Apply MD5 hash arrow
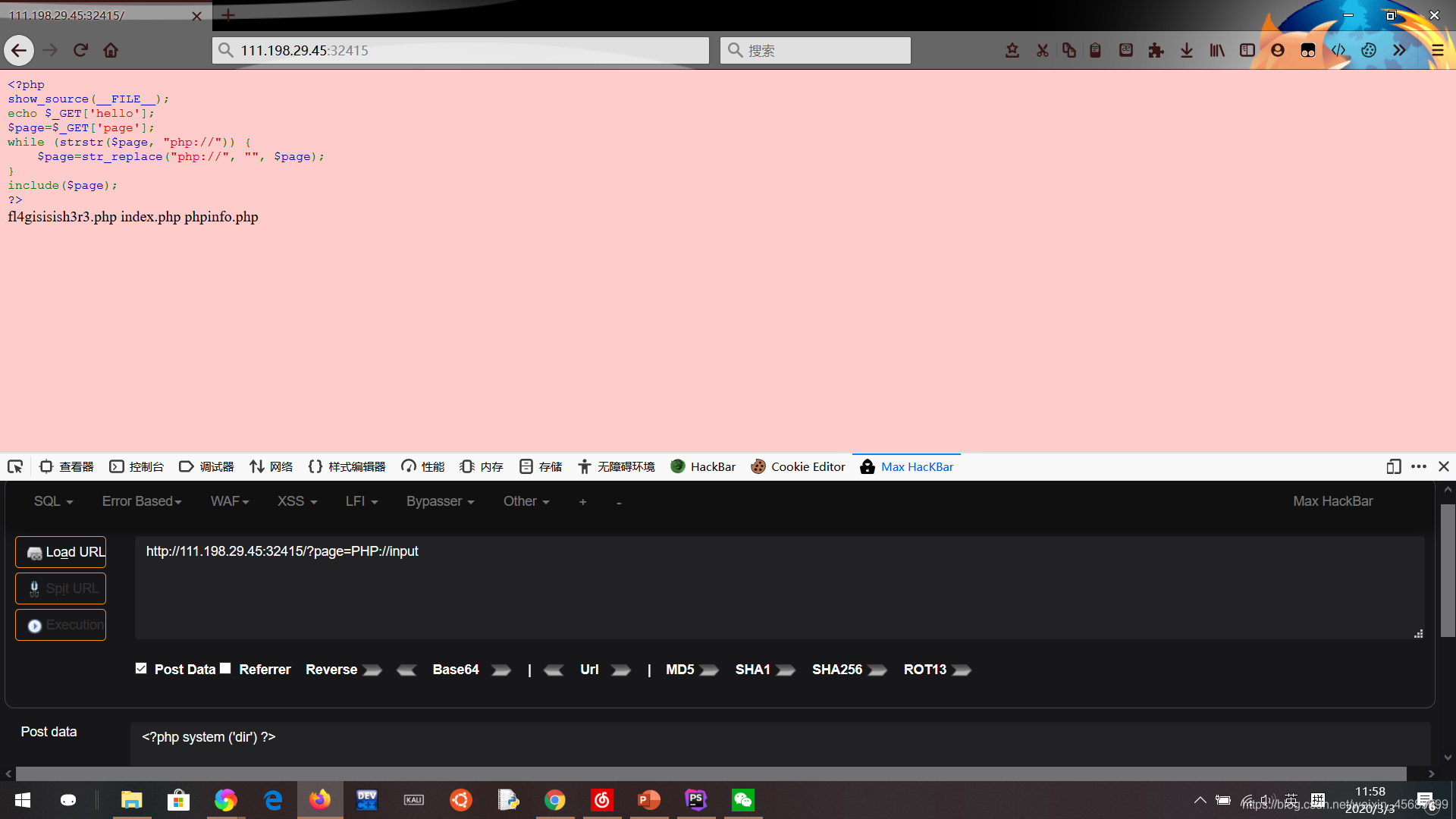This screenshot has width=1456, height=819. tap(709, 670)
